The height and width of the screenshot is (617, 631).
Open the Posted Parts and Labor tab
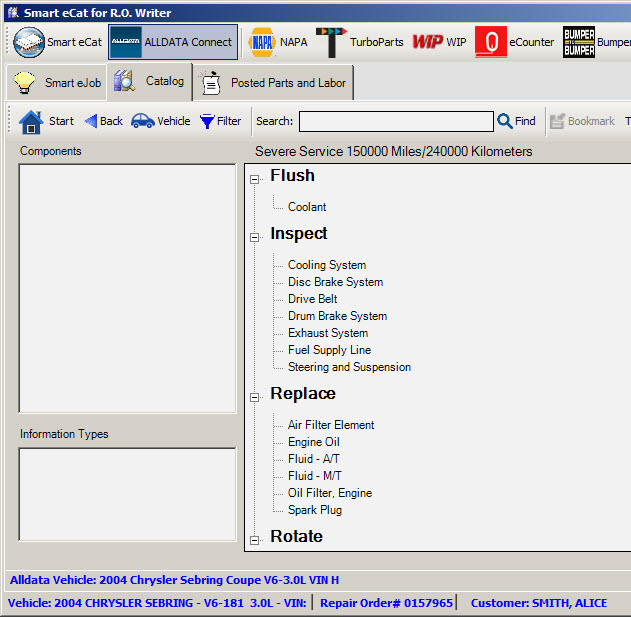pos(274,83)
